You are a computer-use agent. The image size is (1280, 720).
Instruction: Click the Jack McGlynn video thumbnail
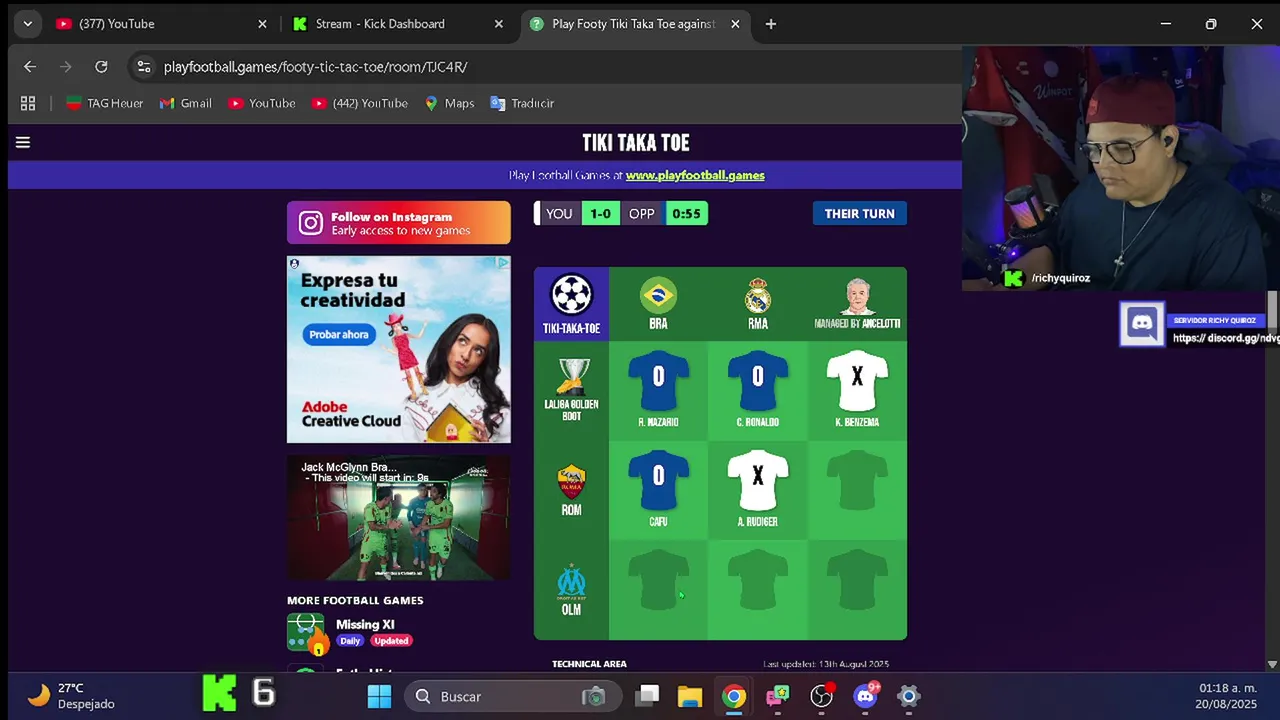(x=399, y=518)
